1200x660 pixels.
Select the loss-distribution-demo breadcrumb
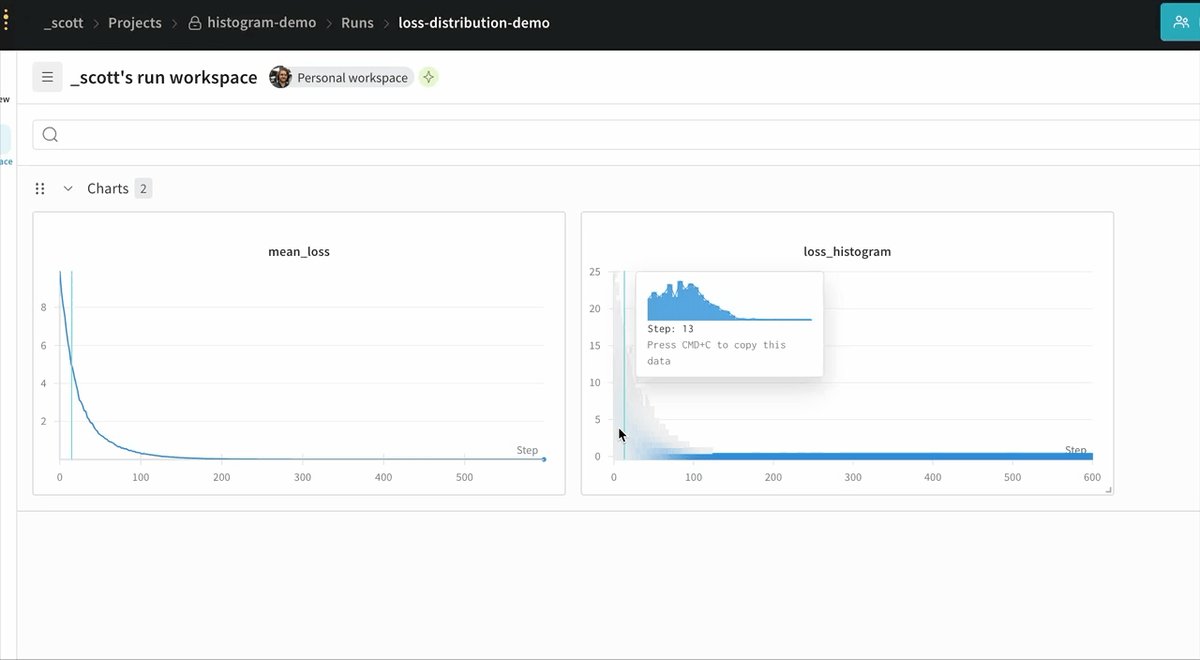pos(473,23)
